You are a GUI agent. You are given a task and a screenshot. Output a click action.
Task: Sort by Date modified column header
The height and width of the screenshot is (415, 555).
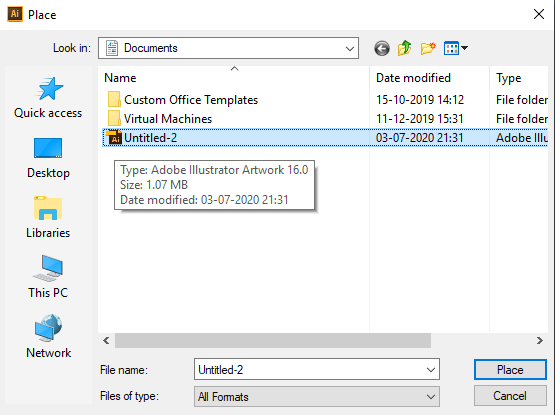429,78
